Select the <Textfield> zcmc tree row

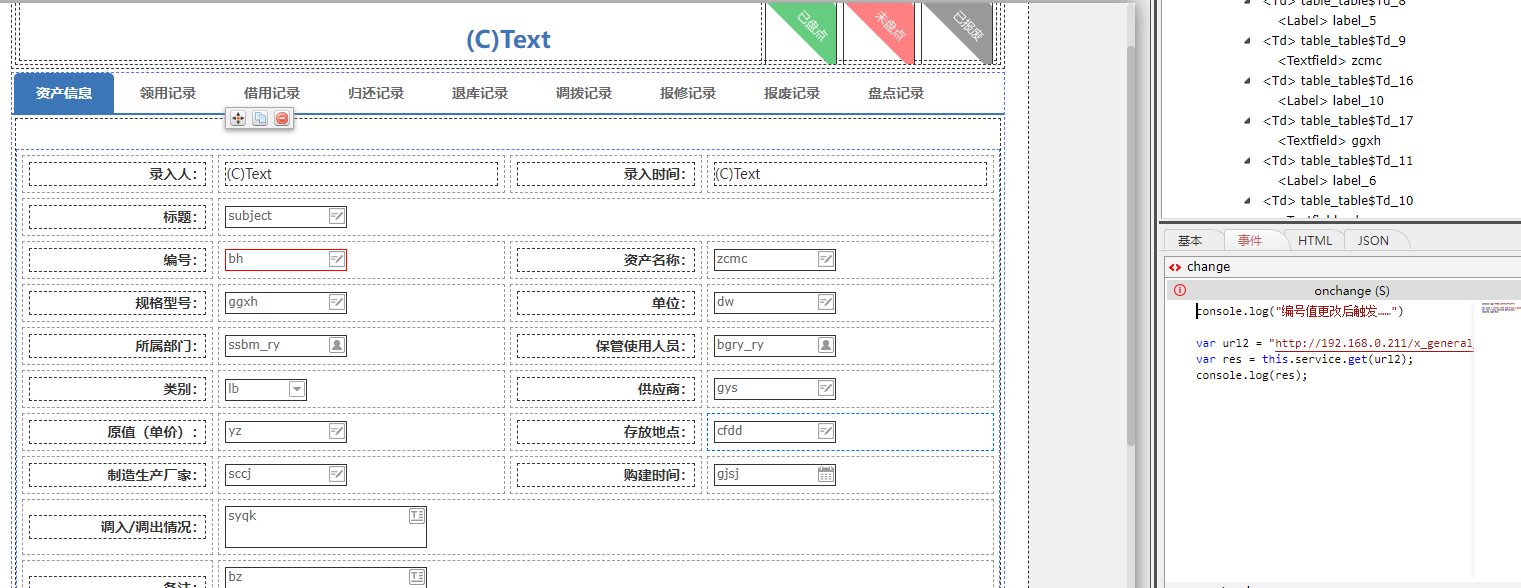1329,61
